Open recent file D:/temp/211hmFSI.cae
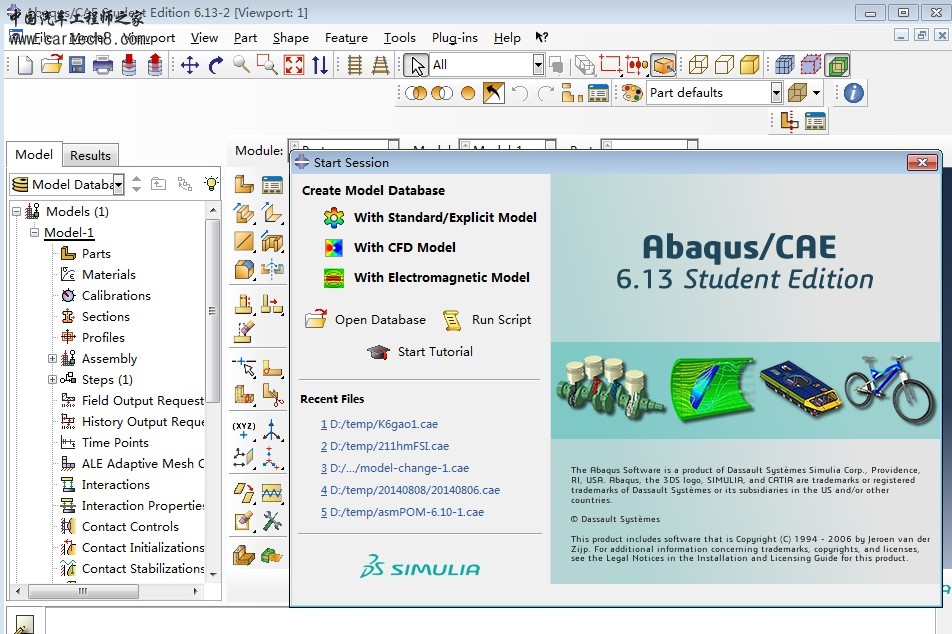 tap(385, 446)
